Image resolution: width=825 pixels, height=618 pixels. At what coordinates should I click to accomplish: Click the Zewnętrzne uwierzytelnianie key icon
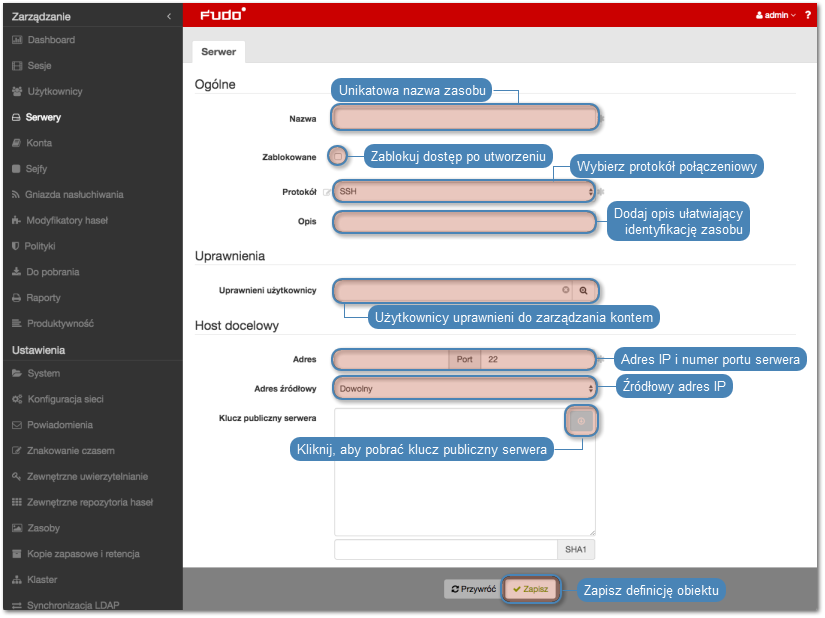click(16, 477)
